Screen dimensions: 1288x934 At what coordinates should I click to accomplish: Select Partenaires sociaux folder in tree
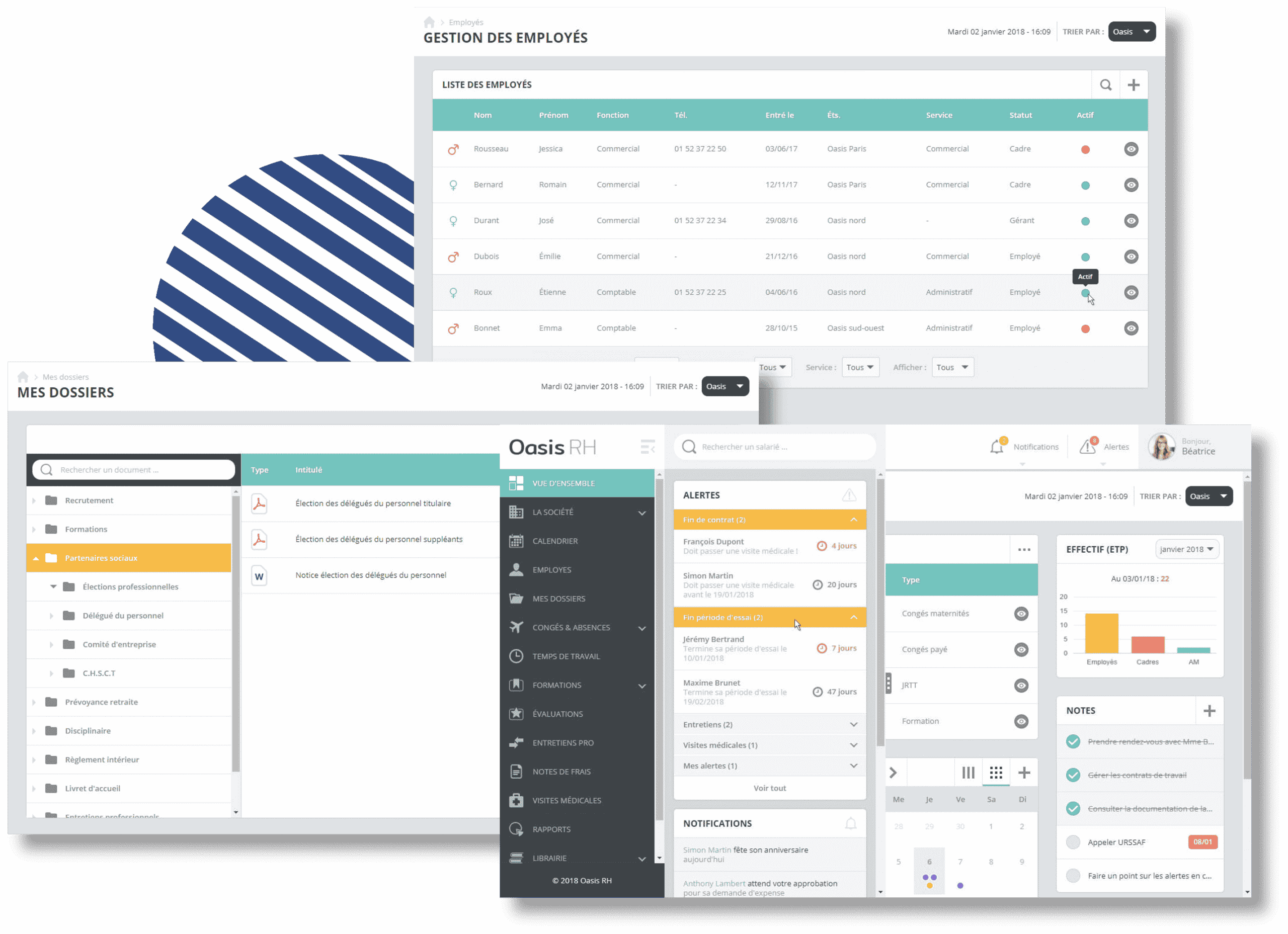[129, 558]
